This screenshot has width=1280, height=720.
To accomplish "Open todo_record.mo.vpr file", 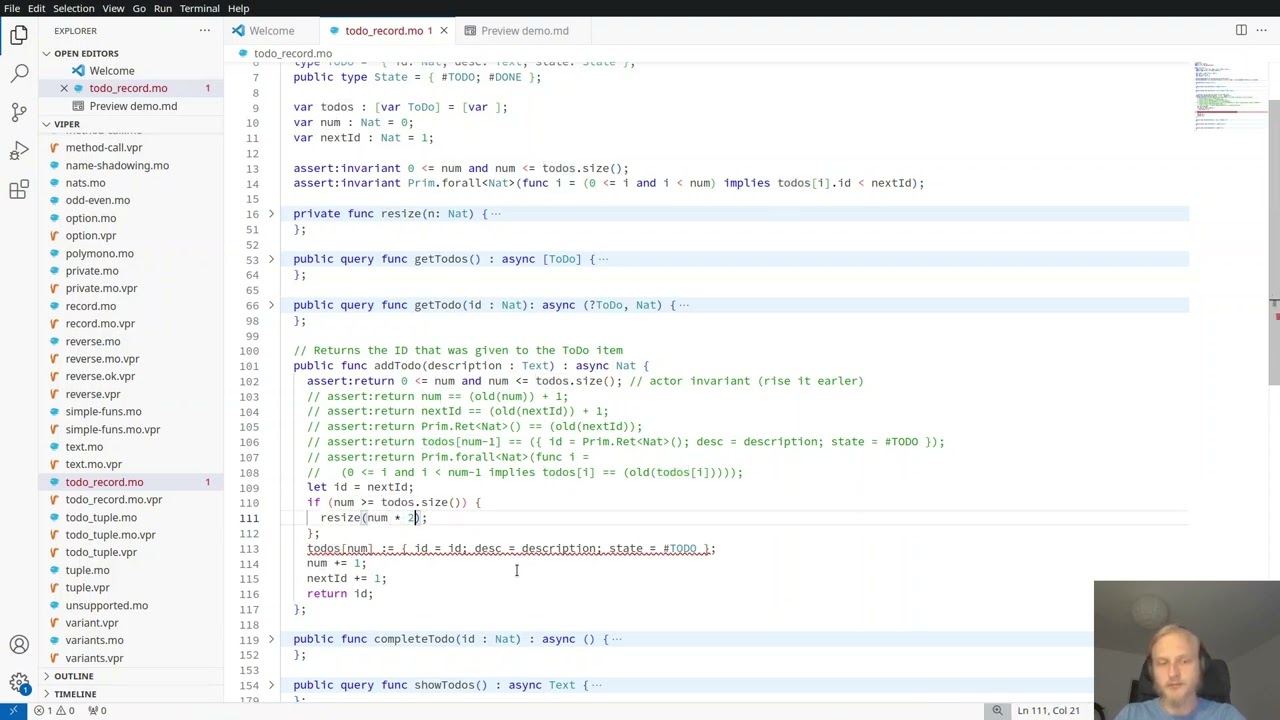I will click(x=113, y=500).
